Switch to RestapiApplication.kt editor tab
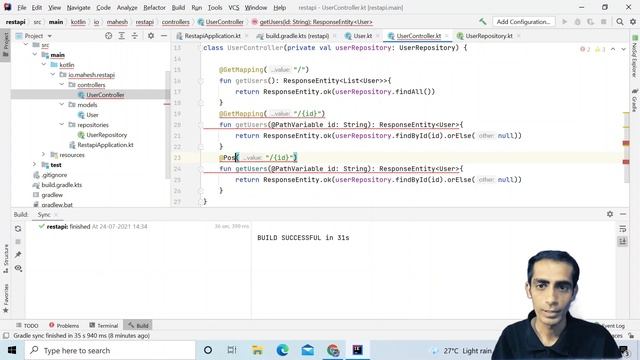640x360 pixels. click(212, 36)
